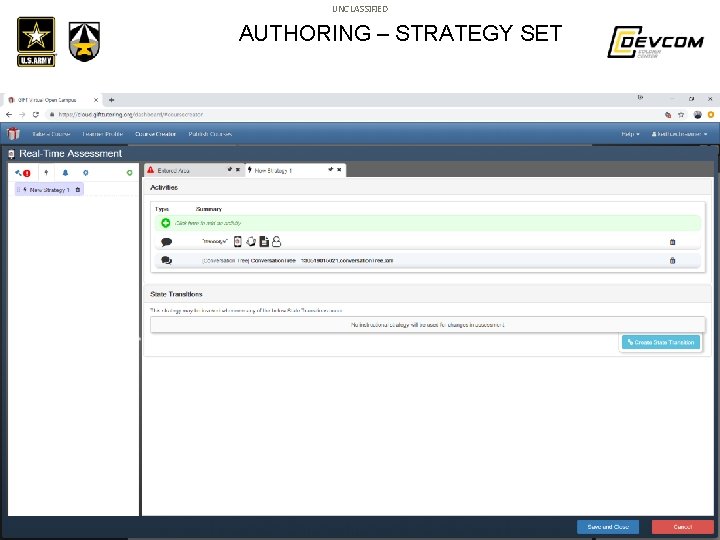Screen dimensions: 720x540
Task: Close the New Strategy 1 tab
Action: coord(339,169)
